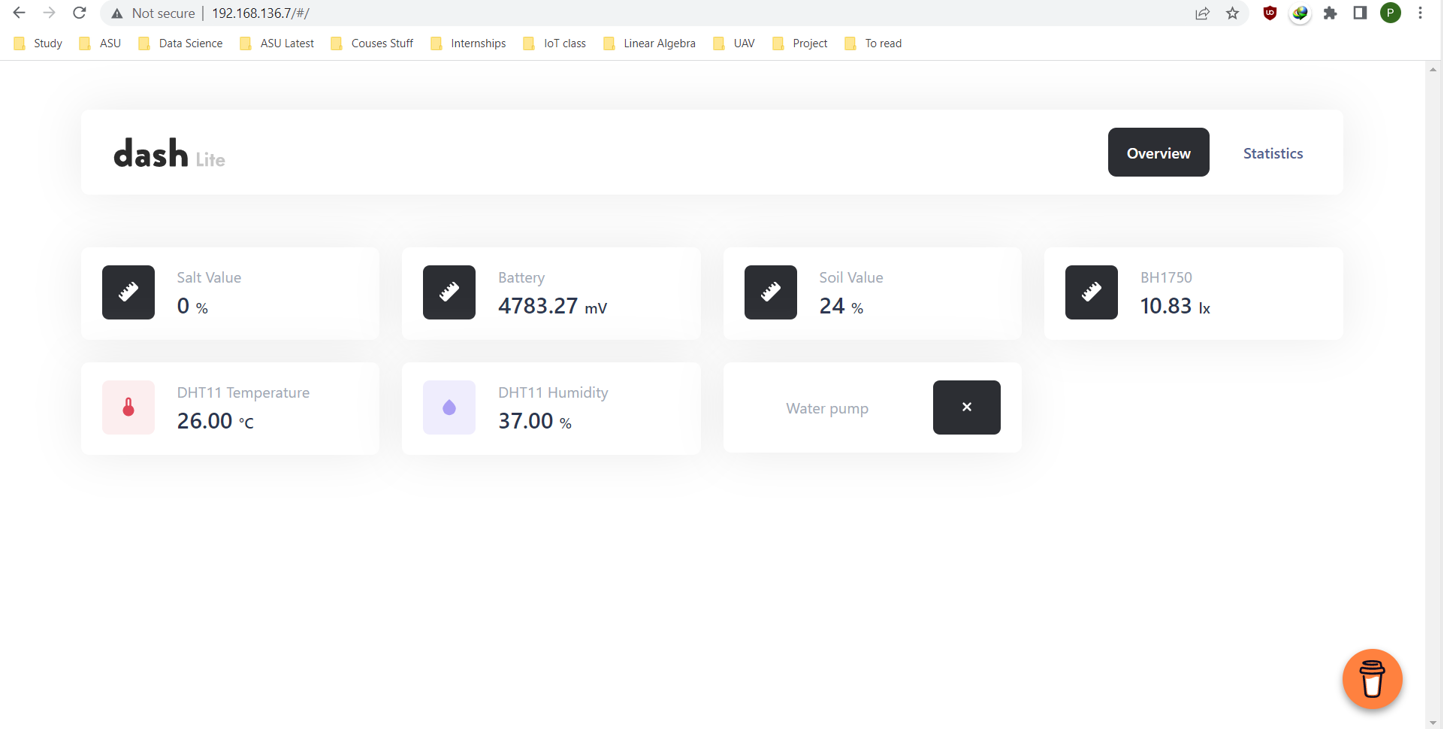Image resolution: width=1443 pixels, height=729 pixels.
Task: Open the To read bookmark folder
Action: pos(873,43)
